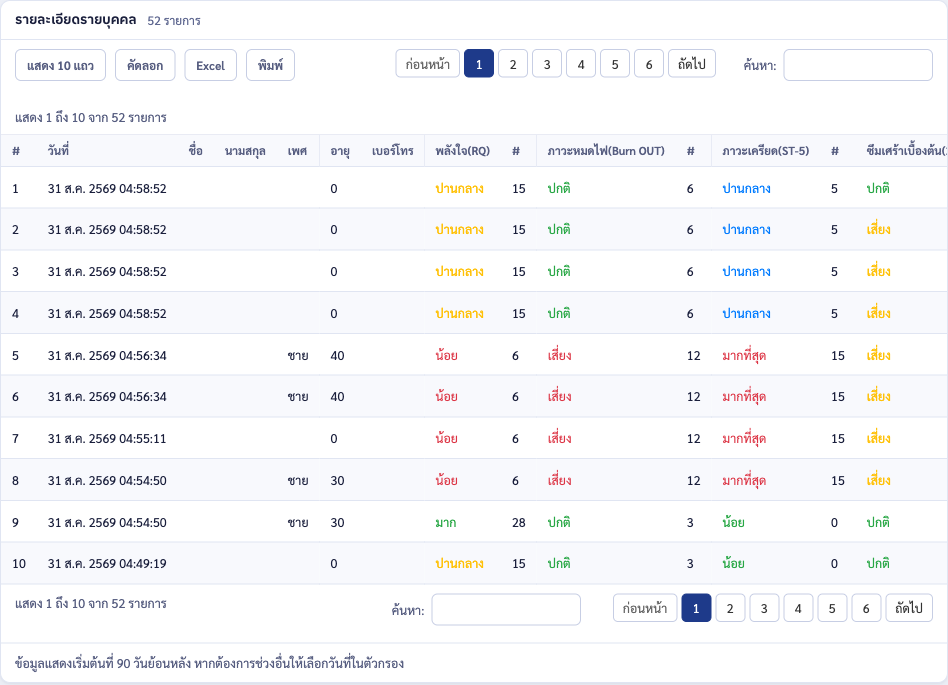
Task: Click ปกติ burnout value in row 2
Action: [x=559, y=230]
